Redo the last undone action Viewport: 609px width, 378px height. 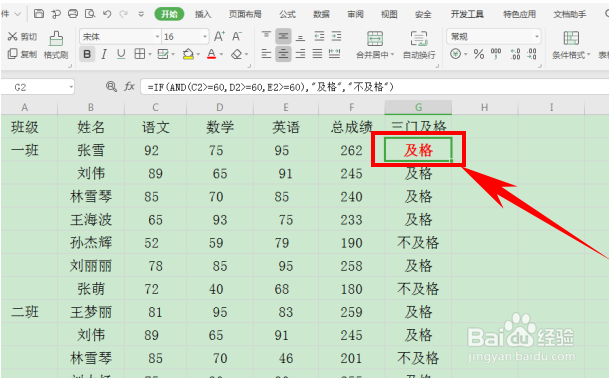point(124,14)
